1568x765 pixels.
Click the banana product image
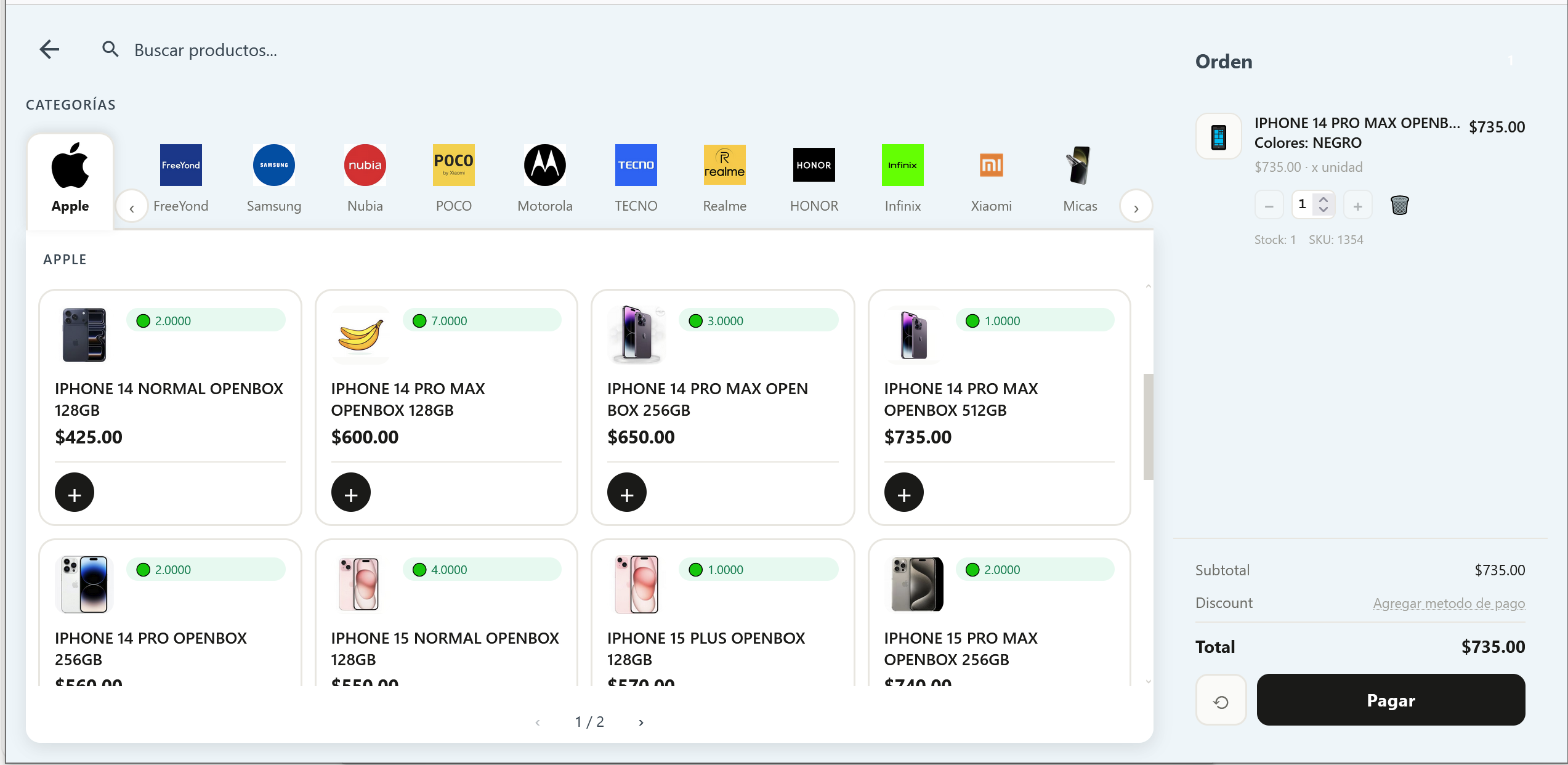pos(361,335)
